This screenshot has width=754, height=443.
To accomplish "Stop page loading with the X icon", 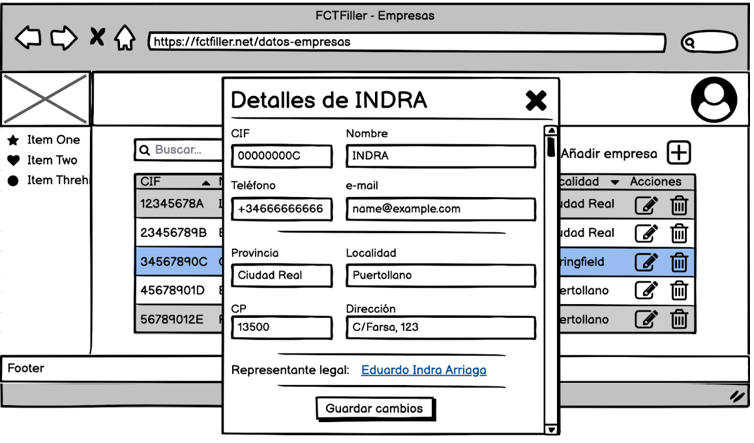I will click(x=98, y=37).
